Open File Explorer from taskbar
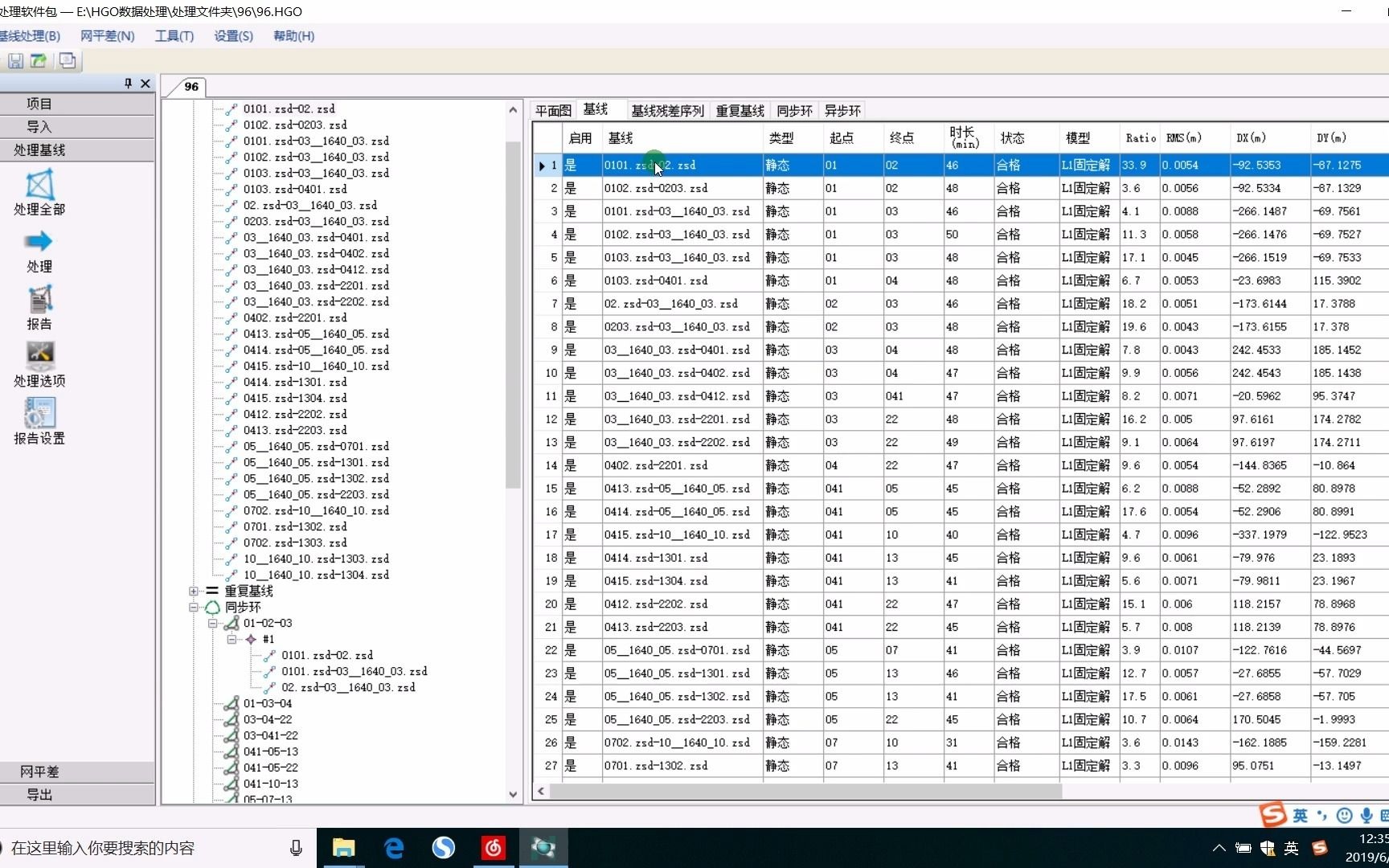 tap(344, 848)
